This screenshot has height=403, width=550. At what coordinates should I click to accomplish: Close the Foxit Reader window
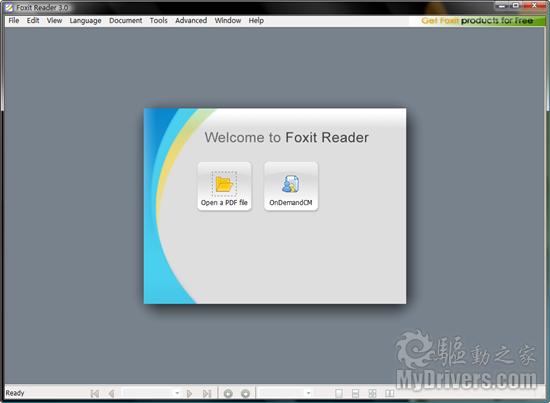534,5
